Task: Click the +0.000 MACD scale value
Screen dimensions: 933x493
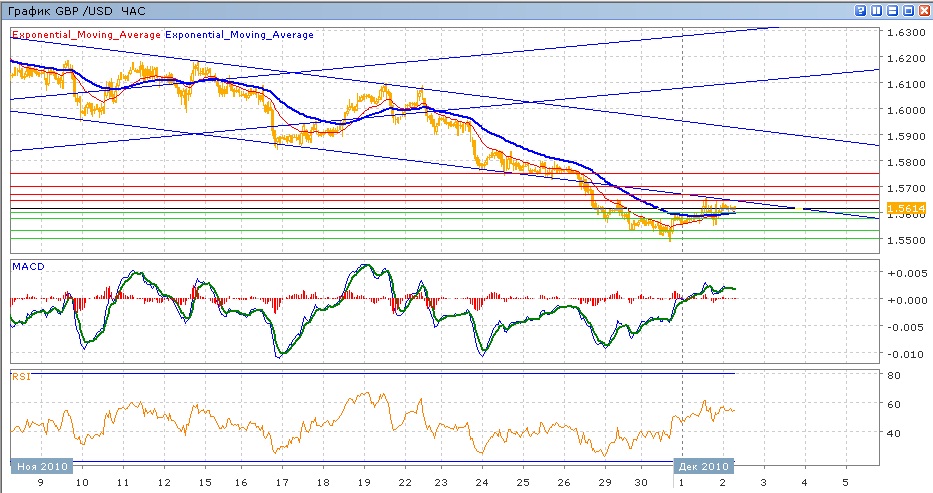Action: pyautogui.click(x=906, y=300)
